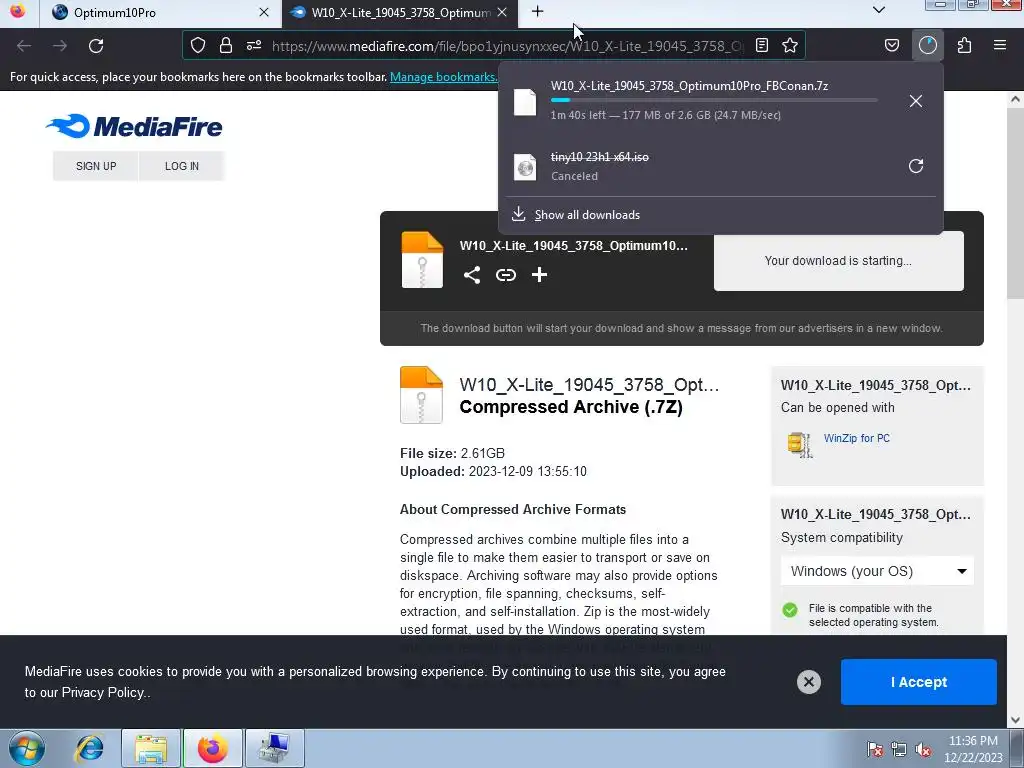This screenshot has width=1024, height=768.
Task: Go back with the back arrow
Action: click(24, 46)
